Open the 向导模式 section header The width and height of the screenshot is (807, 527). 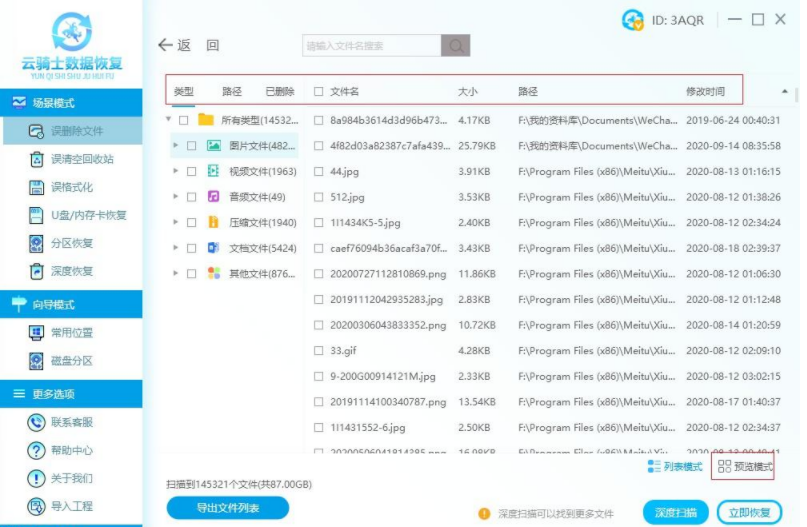[x=72, y=305]
